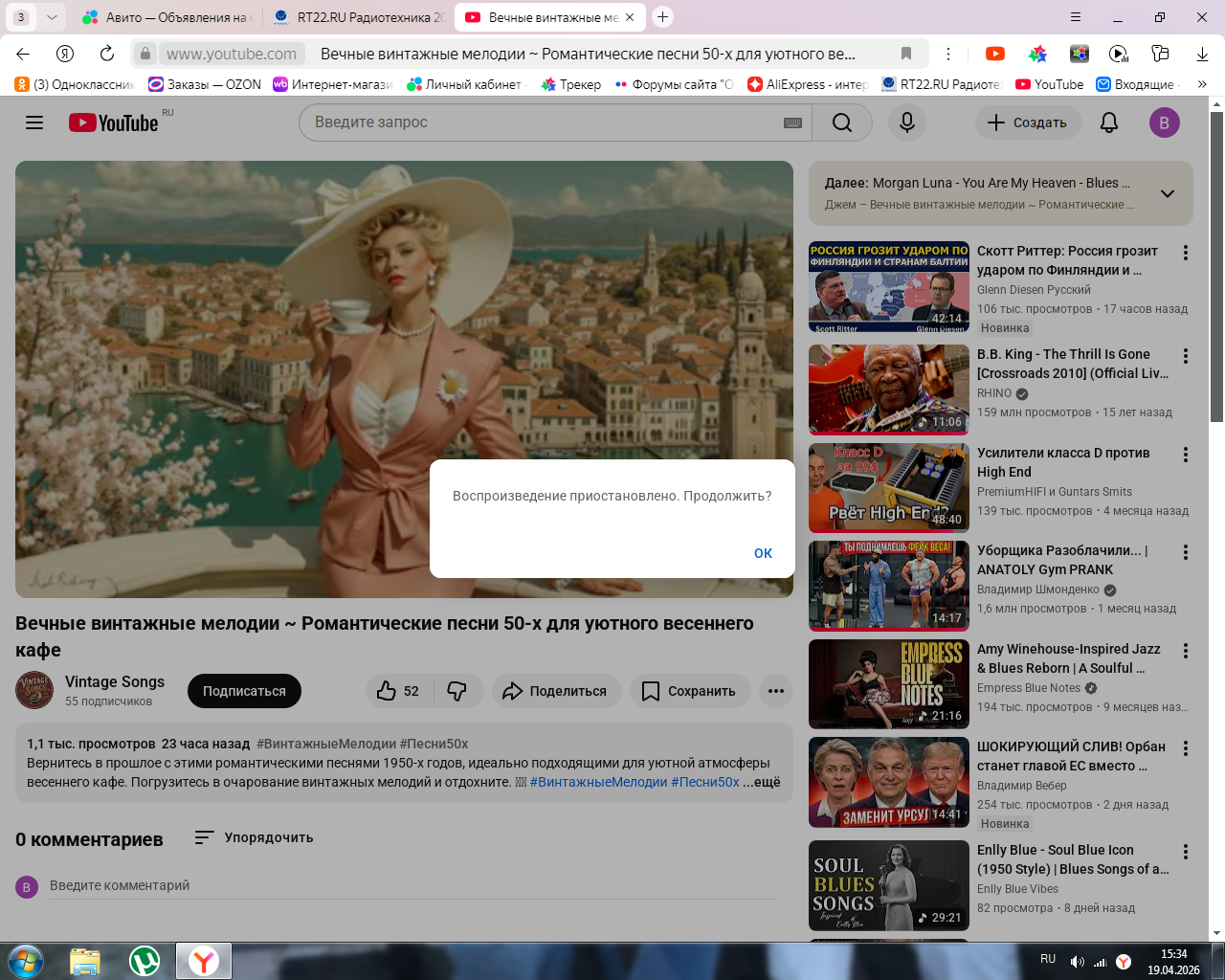Click the YouTube search magnifier button

[842, 122]
